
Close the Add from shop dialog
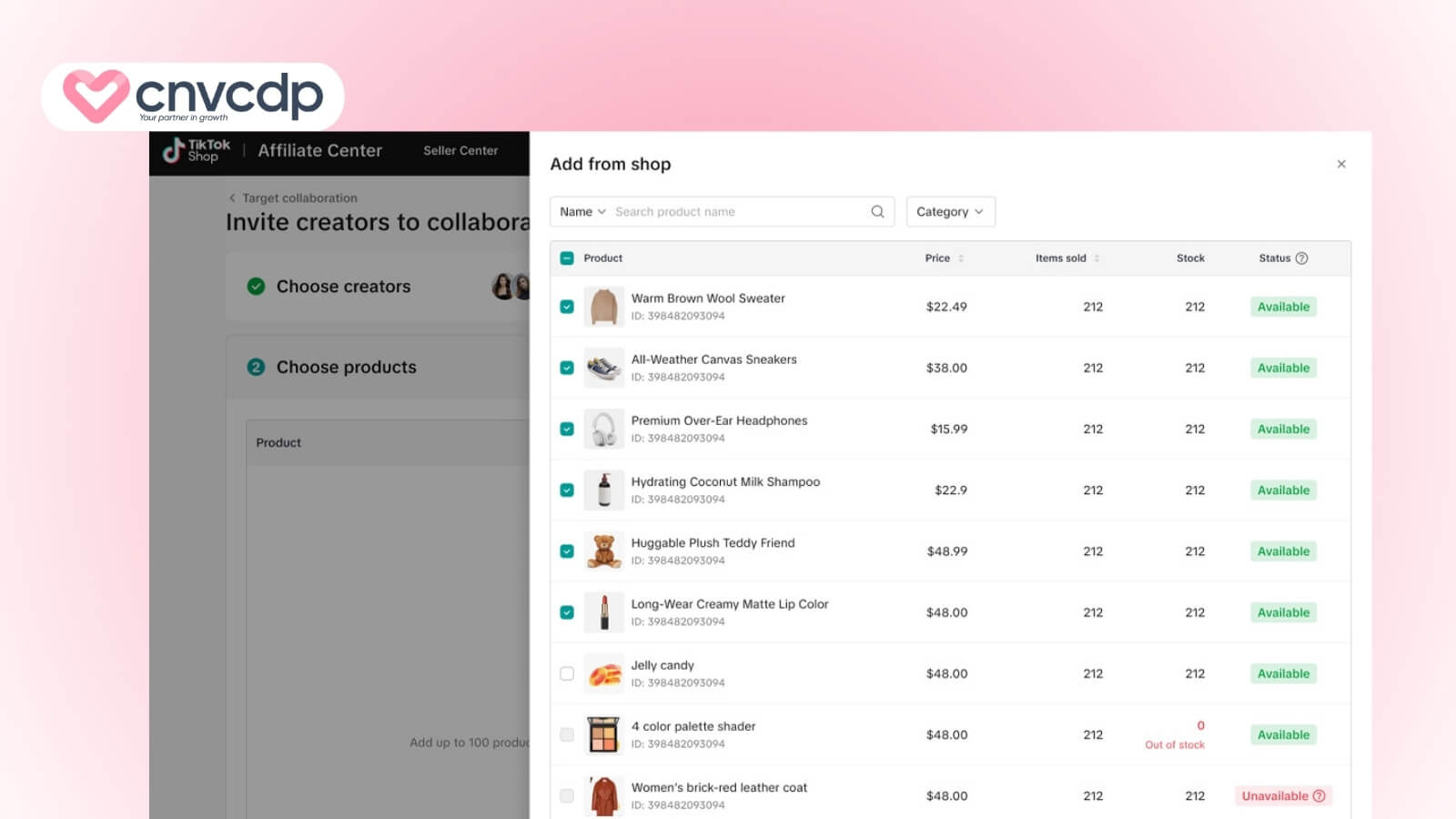[1341, 164]
